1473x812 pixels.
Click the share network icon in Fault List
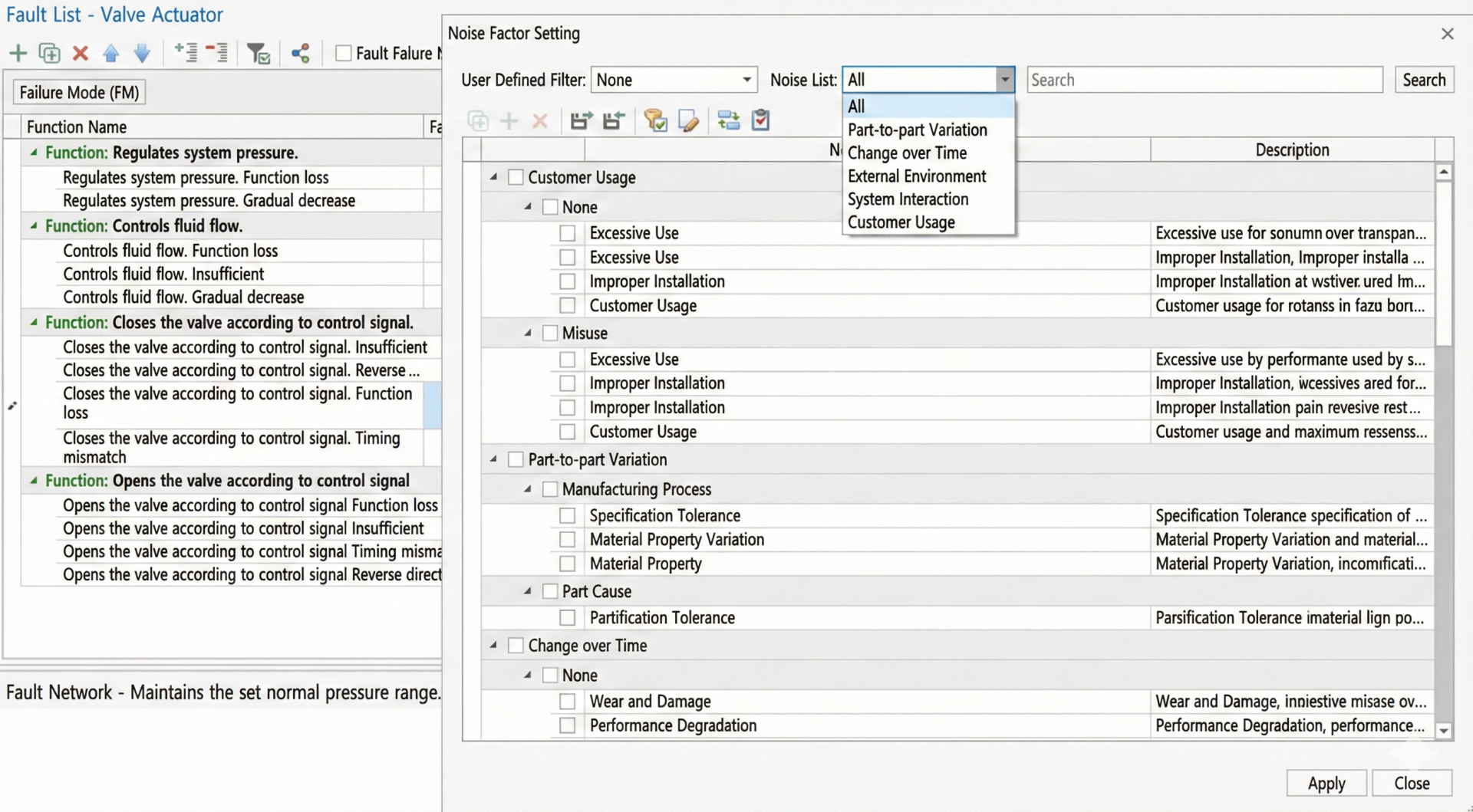point(301,53)
